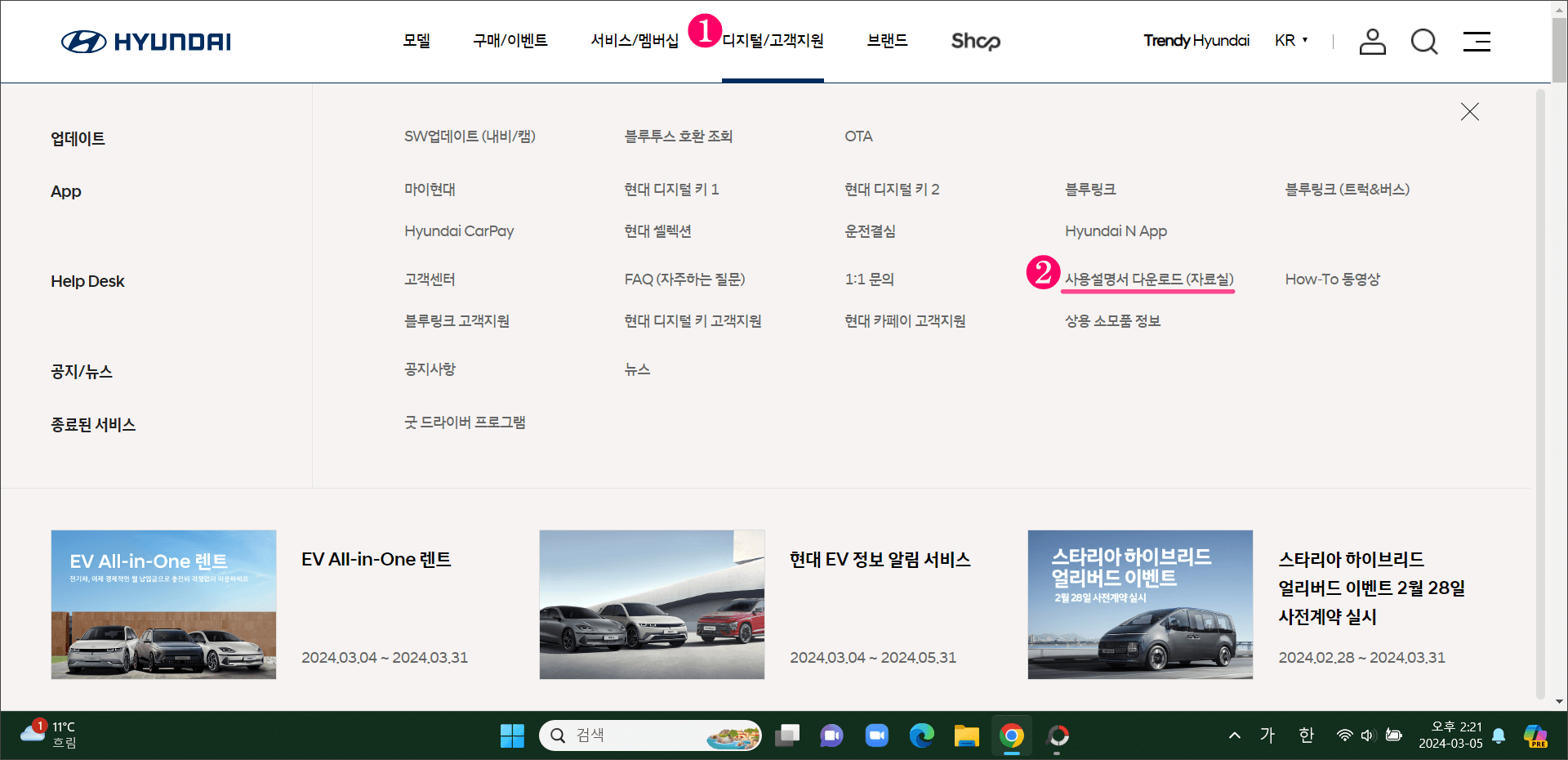Close the mega menu with X

pos(1470,112)
